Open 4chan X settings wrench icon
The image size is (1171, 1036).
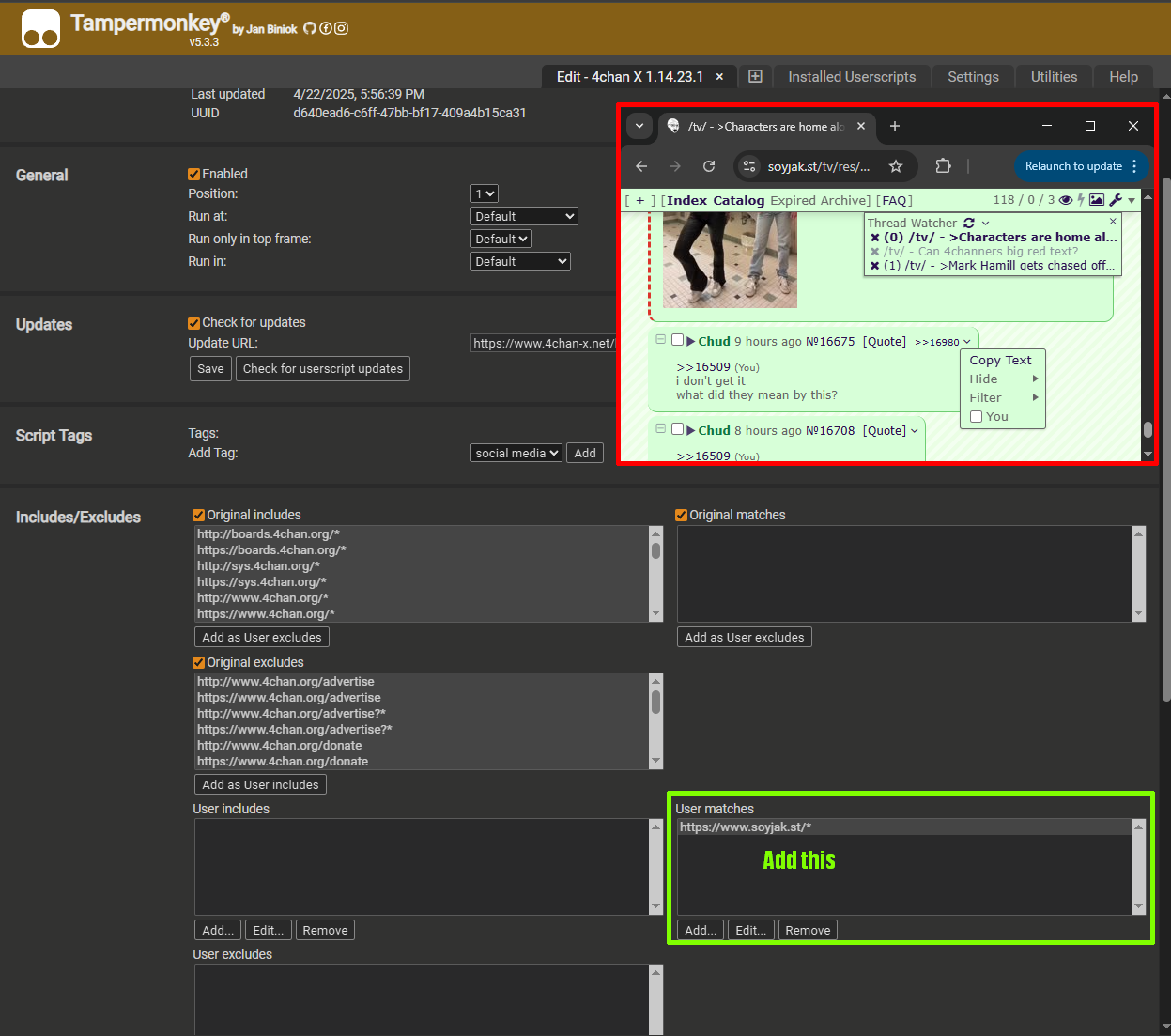coord(1116,200)
